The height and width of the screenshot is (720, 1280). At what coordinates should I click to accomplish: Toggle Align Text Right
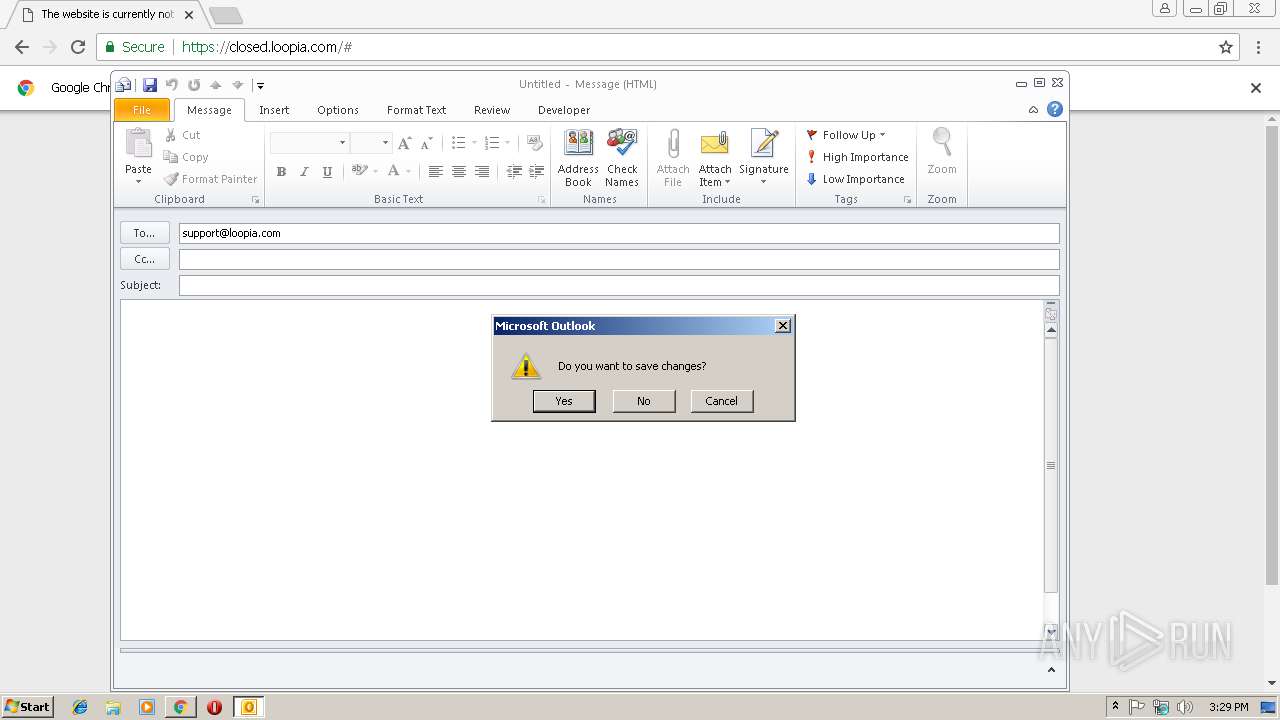pos(482,172)
